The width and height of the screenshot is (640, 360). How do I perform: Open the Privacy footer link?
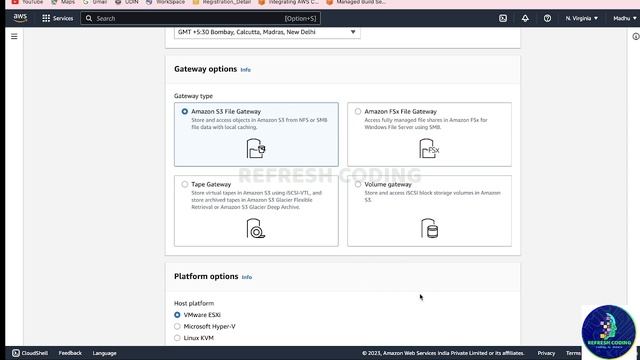[546, 353]
